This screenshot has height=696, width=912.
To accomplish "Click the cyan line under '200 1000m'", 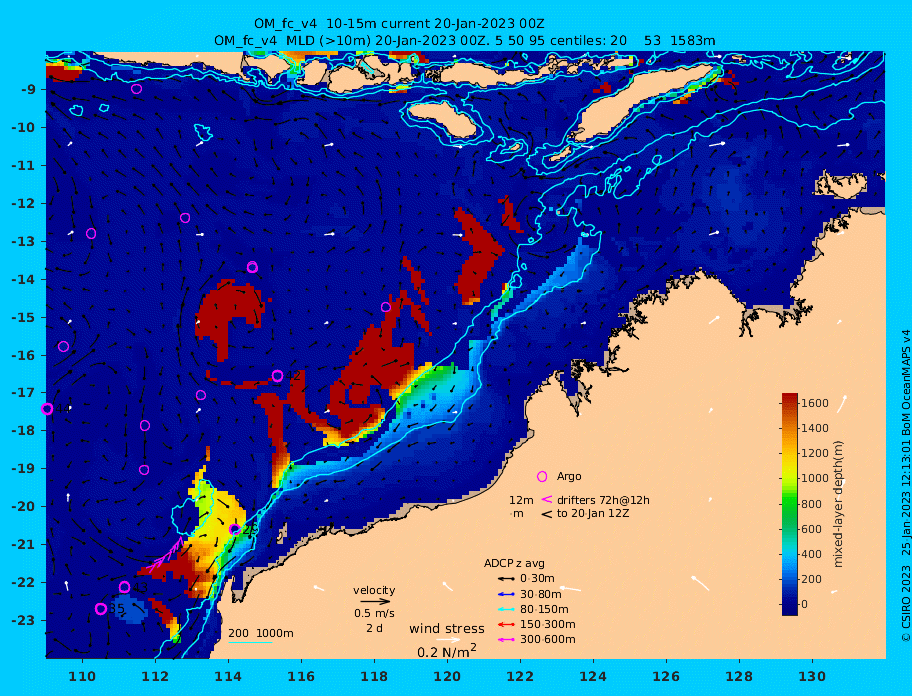I will [x=250, y=642].
